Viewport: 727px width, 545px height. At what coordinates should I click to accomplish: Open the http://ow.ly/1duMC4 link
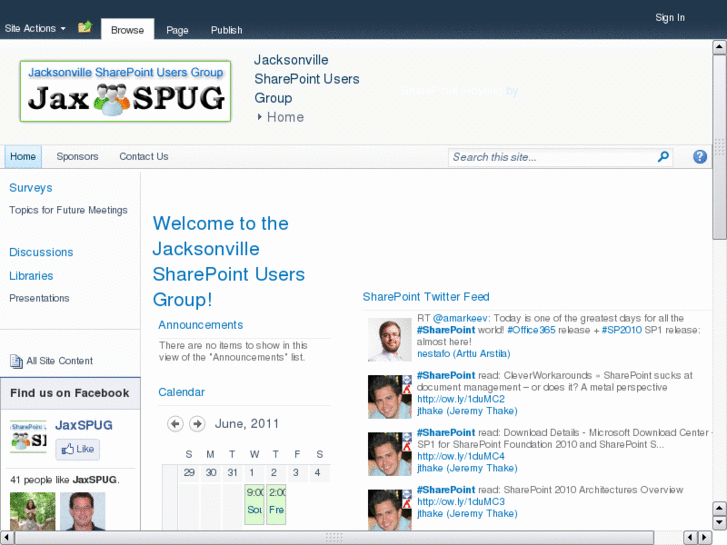[461, 456]
